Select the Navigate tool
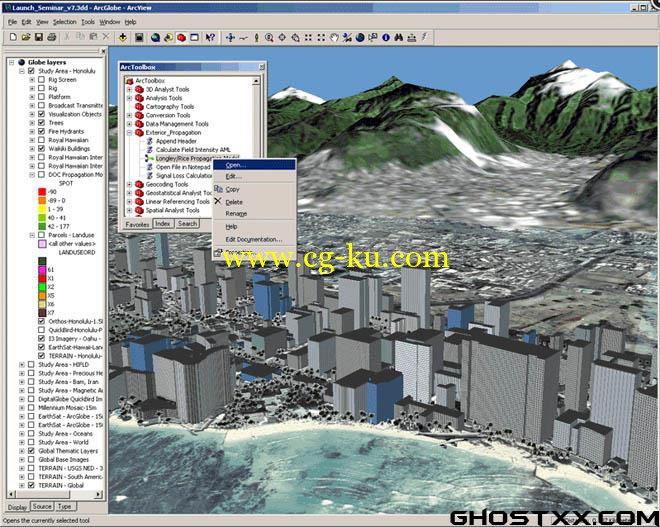 (230, 37)
